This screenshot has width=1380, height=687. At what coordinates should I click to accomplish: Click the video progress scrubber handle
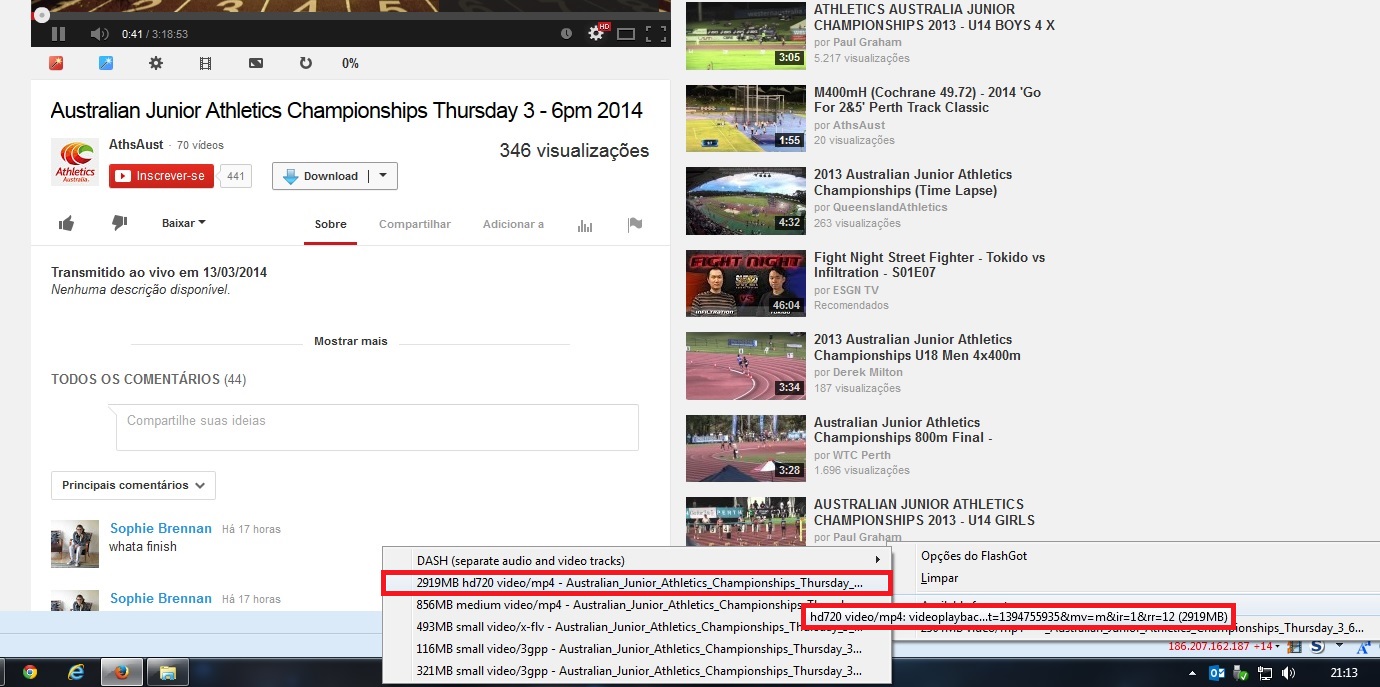click(42, 15)
